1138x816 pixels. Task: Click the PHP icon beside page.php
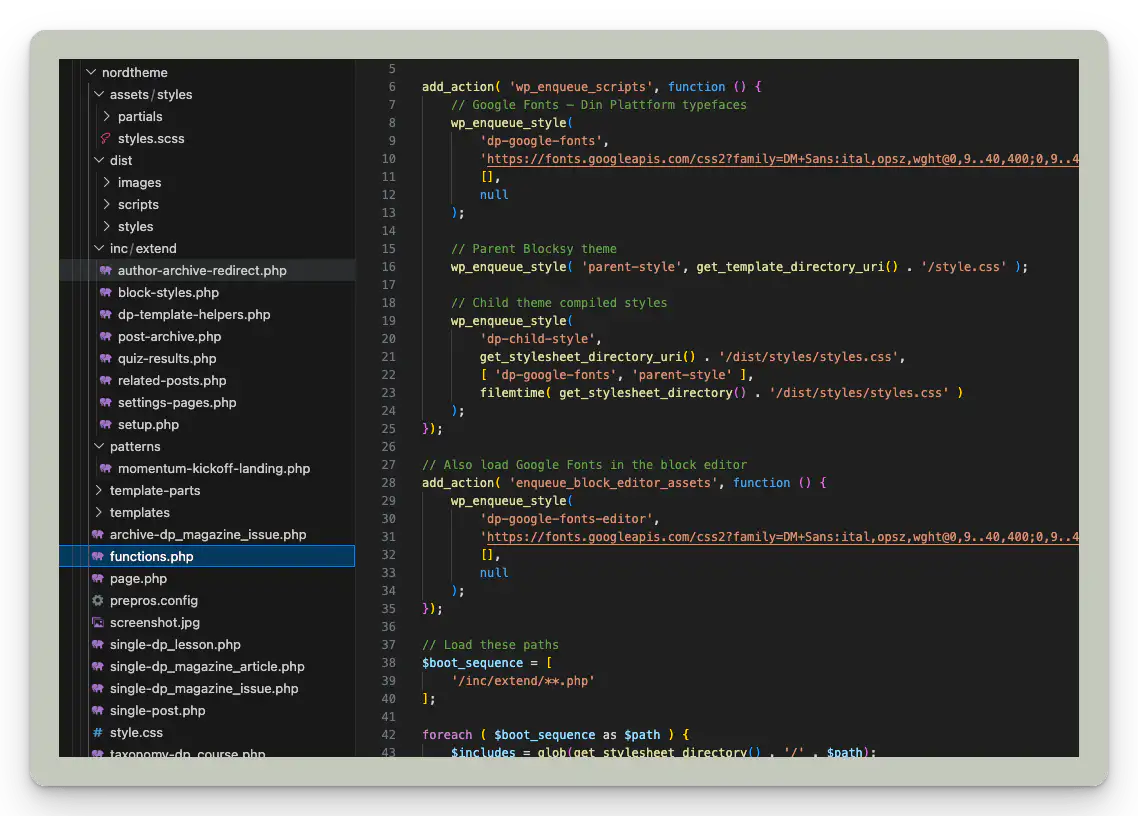(x=98, y=579)
